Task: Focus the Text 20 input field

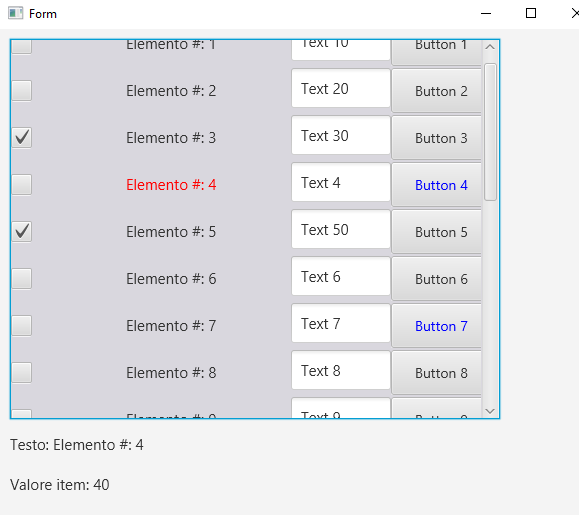Action: (341, 89)
